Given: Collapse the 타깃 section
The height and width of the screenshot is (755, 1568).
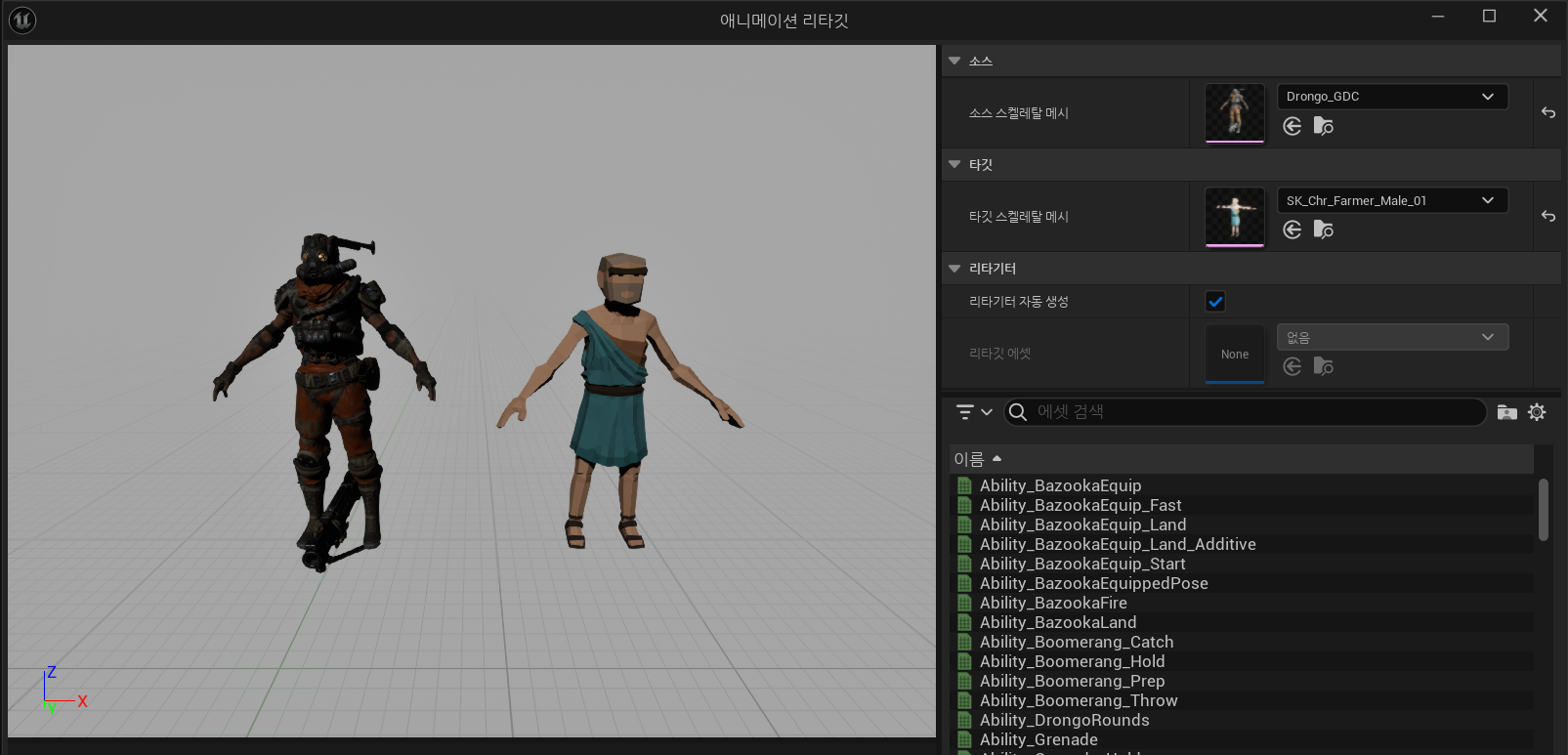Looking at the screenshot, I should click(954, 164).
